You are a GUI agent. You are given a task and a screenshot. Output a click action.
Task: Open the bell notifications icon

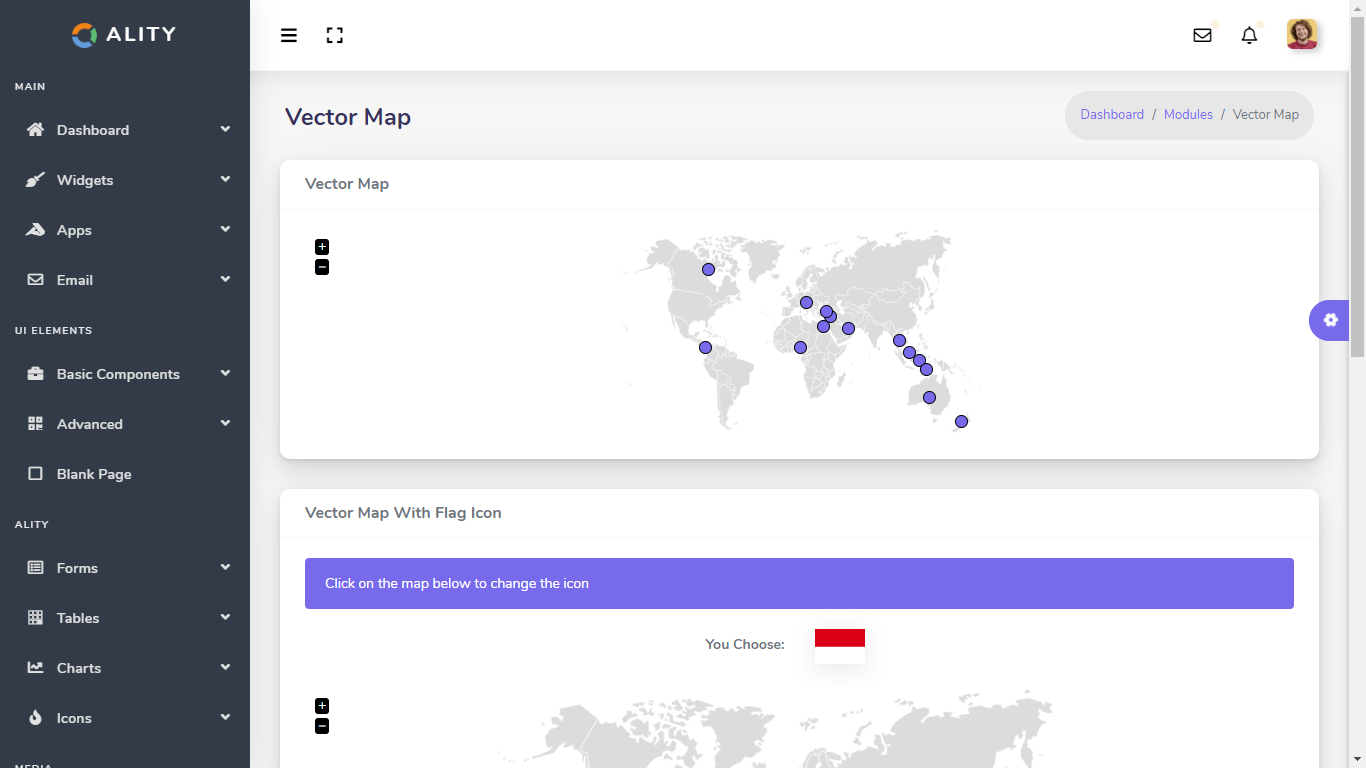pyautogui.click(x=1249, y=36)
